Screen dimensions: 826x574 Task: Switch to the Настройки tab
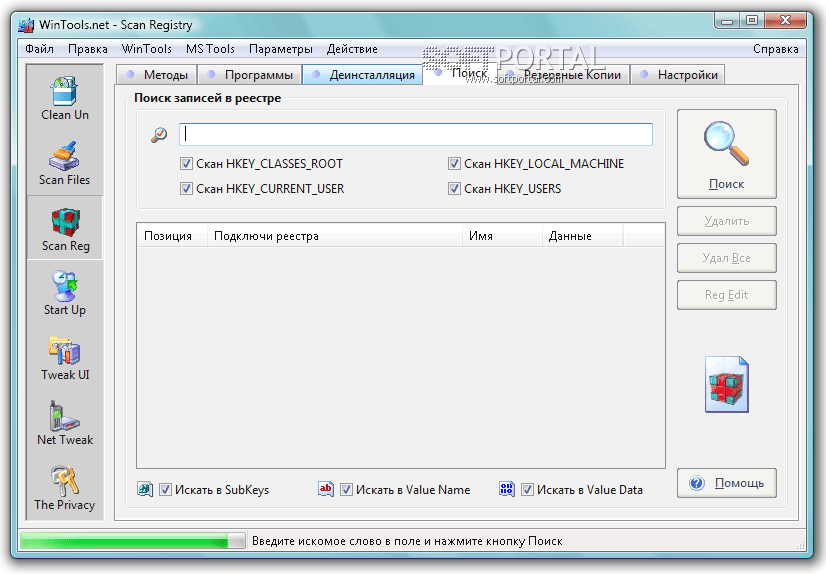point(678,75)
